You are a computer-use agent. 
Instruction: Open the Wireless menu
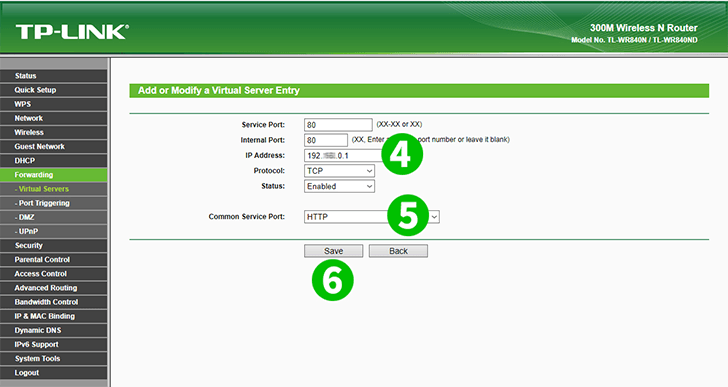tap(53, 132)
